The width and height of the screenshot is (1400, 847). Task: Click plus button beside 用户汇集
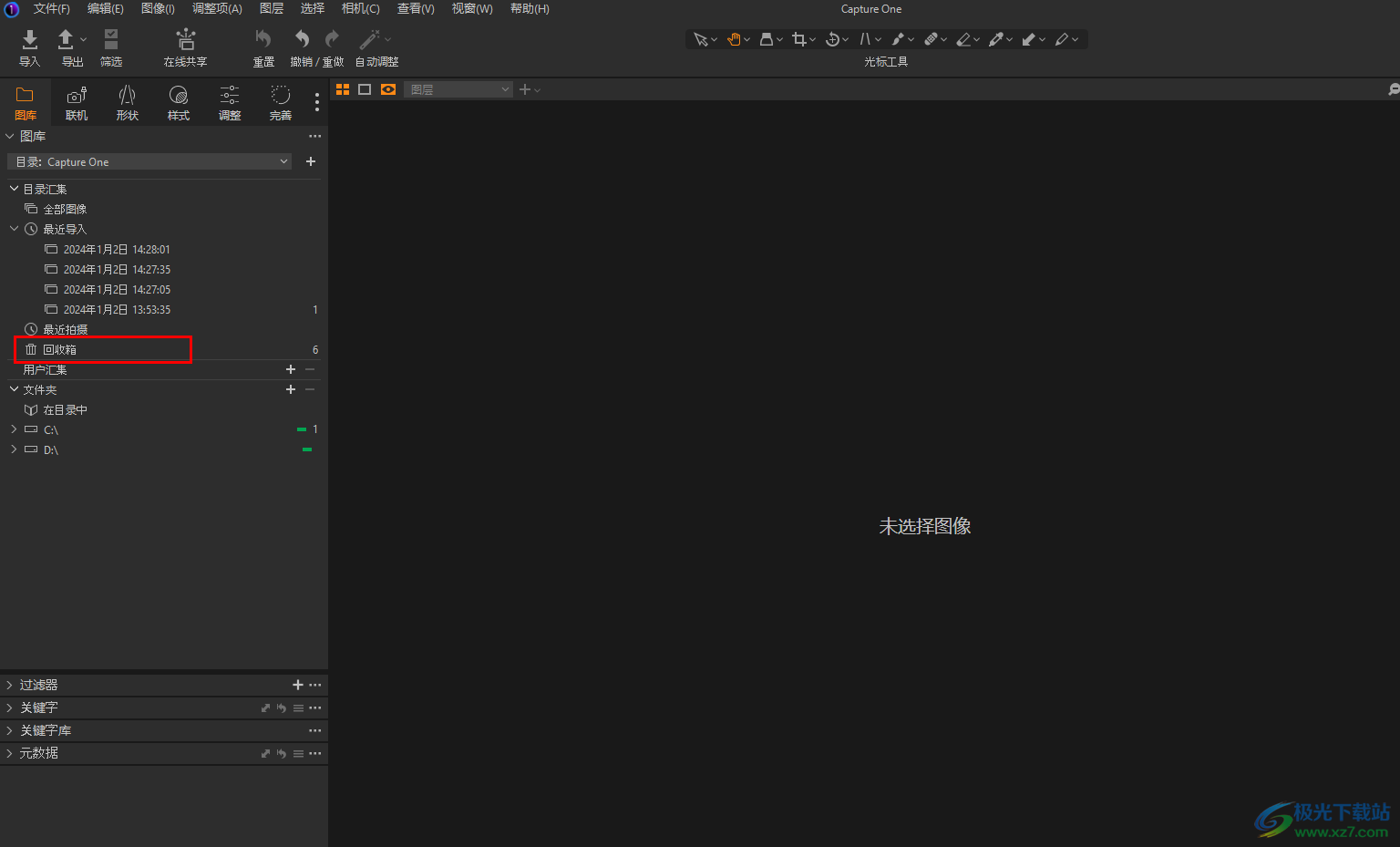291,369
